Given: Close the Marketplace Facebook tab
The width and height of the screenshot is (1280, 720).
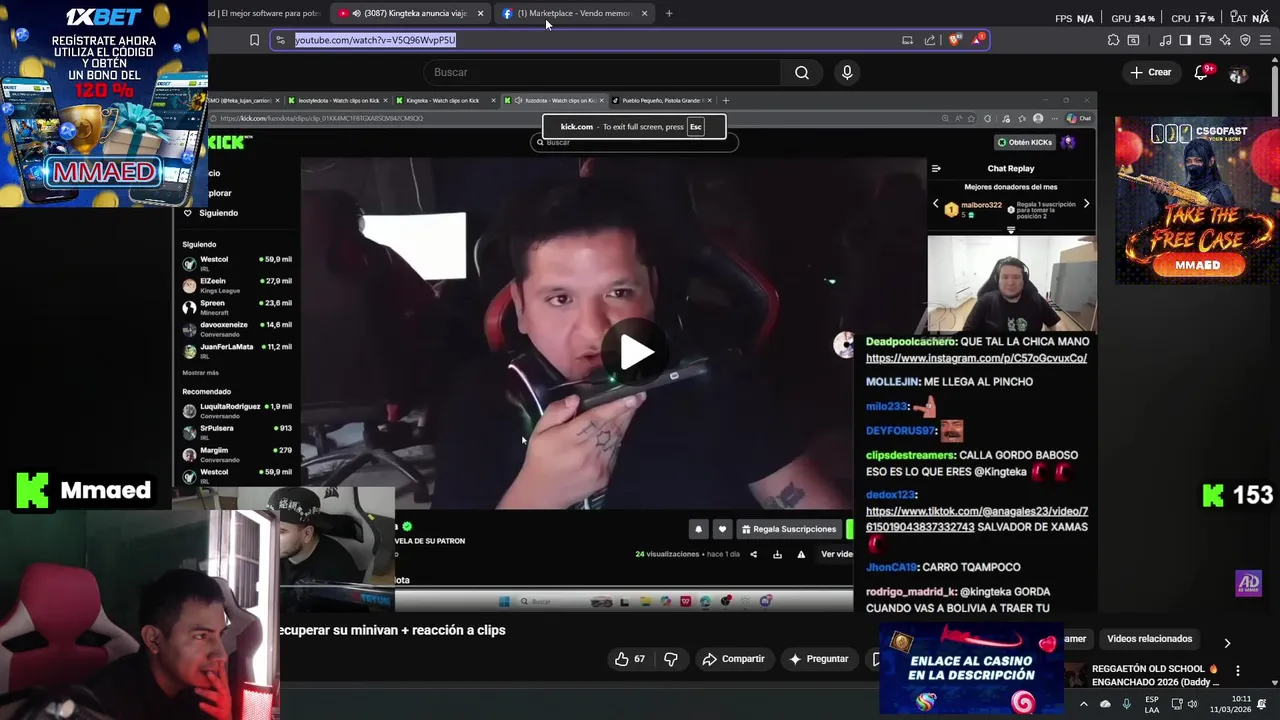Looking at the screenshot, I should [x=644, y=13].
